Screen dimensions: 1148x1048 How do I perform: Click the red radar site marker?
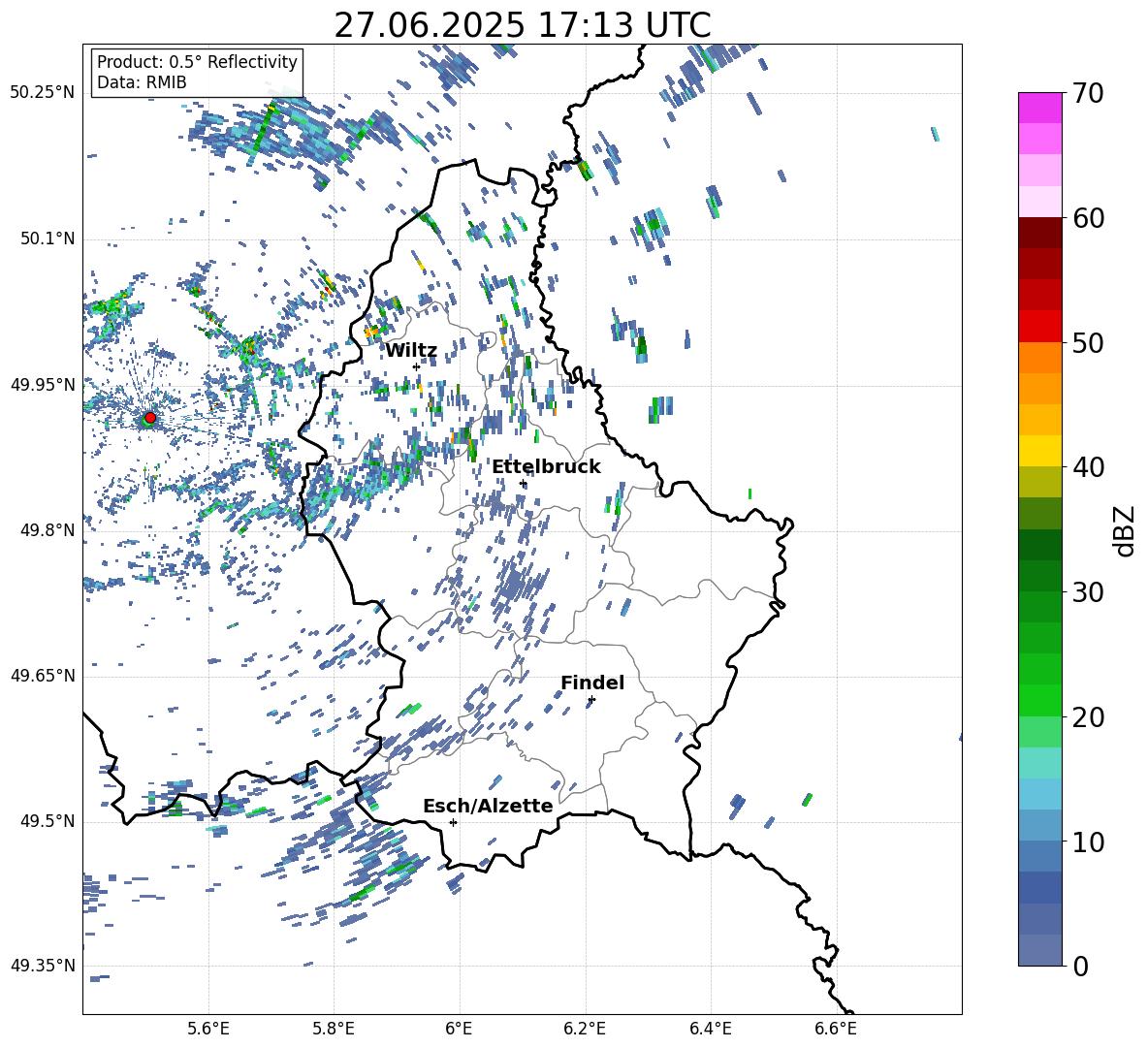tap(150, 418)
